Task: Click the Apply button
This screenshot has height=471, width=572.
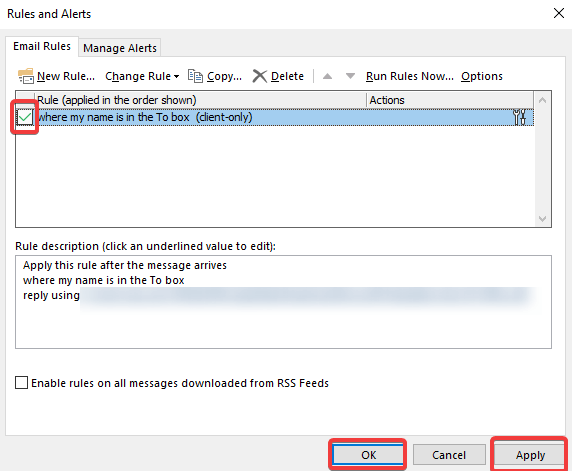Action: click(x=530, y=455)
